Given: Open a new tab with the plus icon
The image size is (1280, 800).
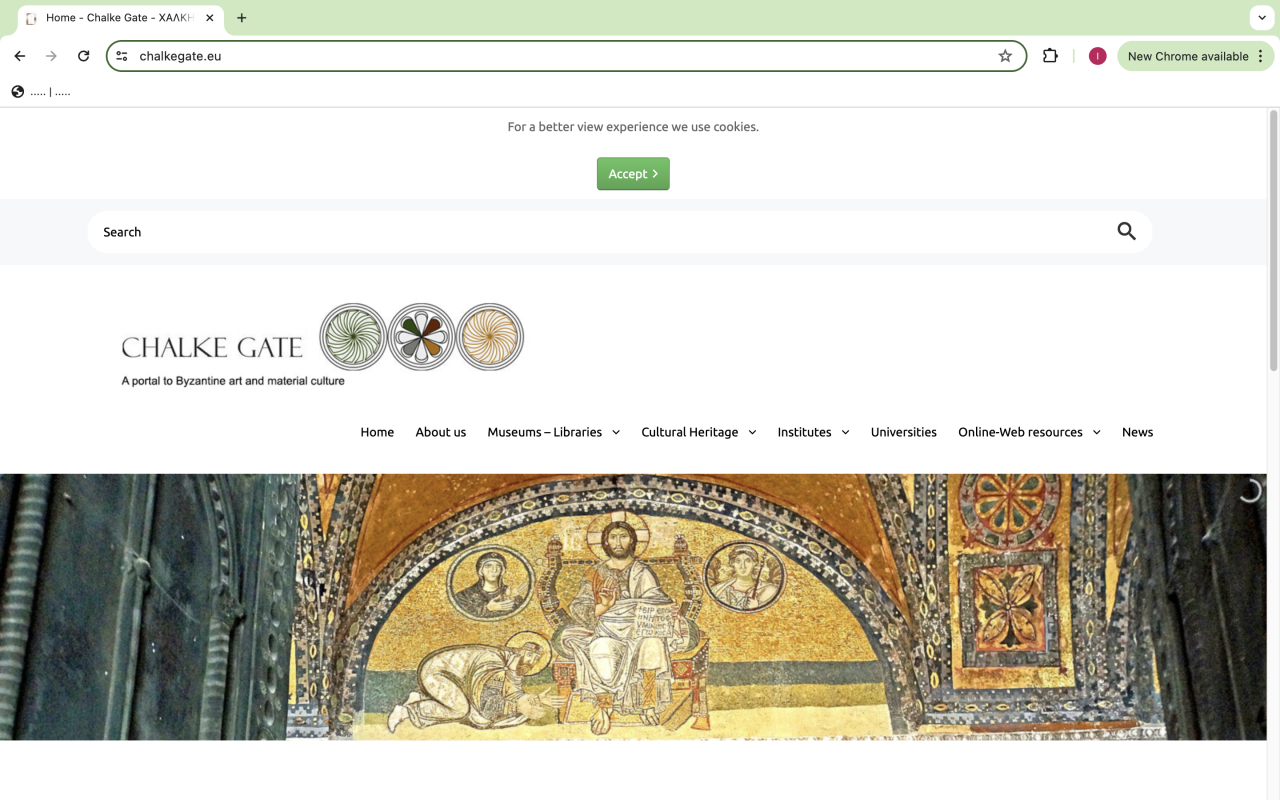Looking at the screenshot, I should tap(241, 18).
